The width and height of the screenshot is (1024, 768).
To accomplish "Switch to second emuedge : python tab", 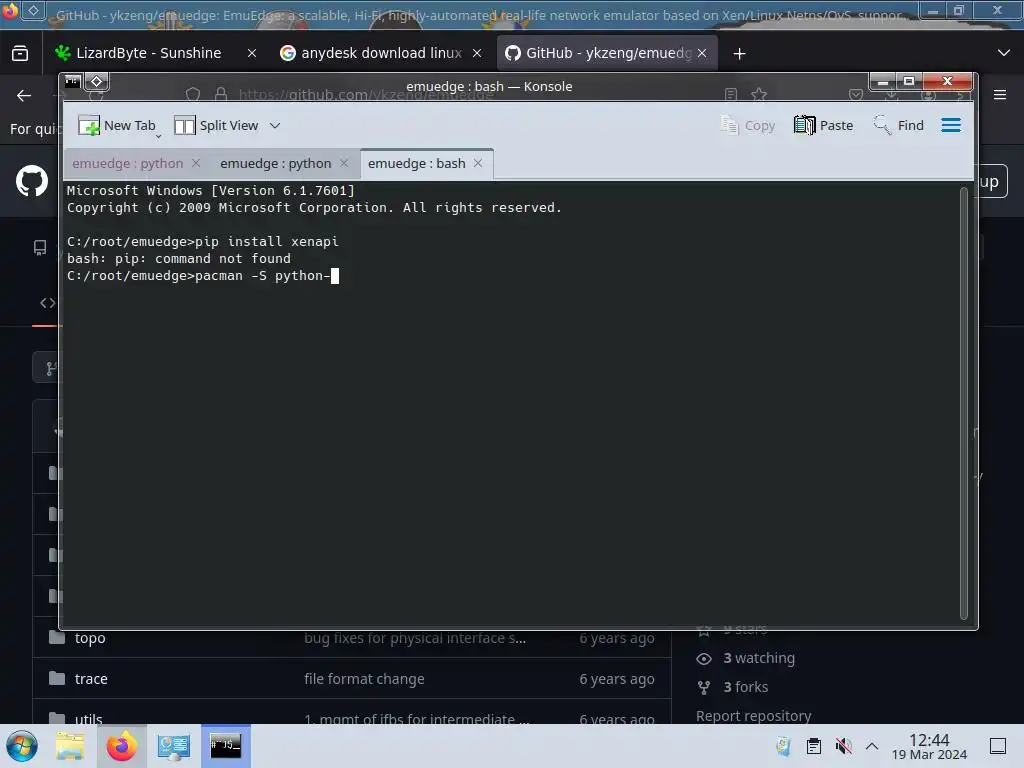I will pyautogui.click(x=276, y=163).
